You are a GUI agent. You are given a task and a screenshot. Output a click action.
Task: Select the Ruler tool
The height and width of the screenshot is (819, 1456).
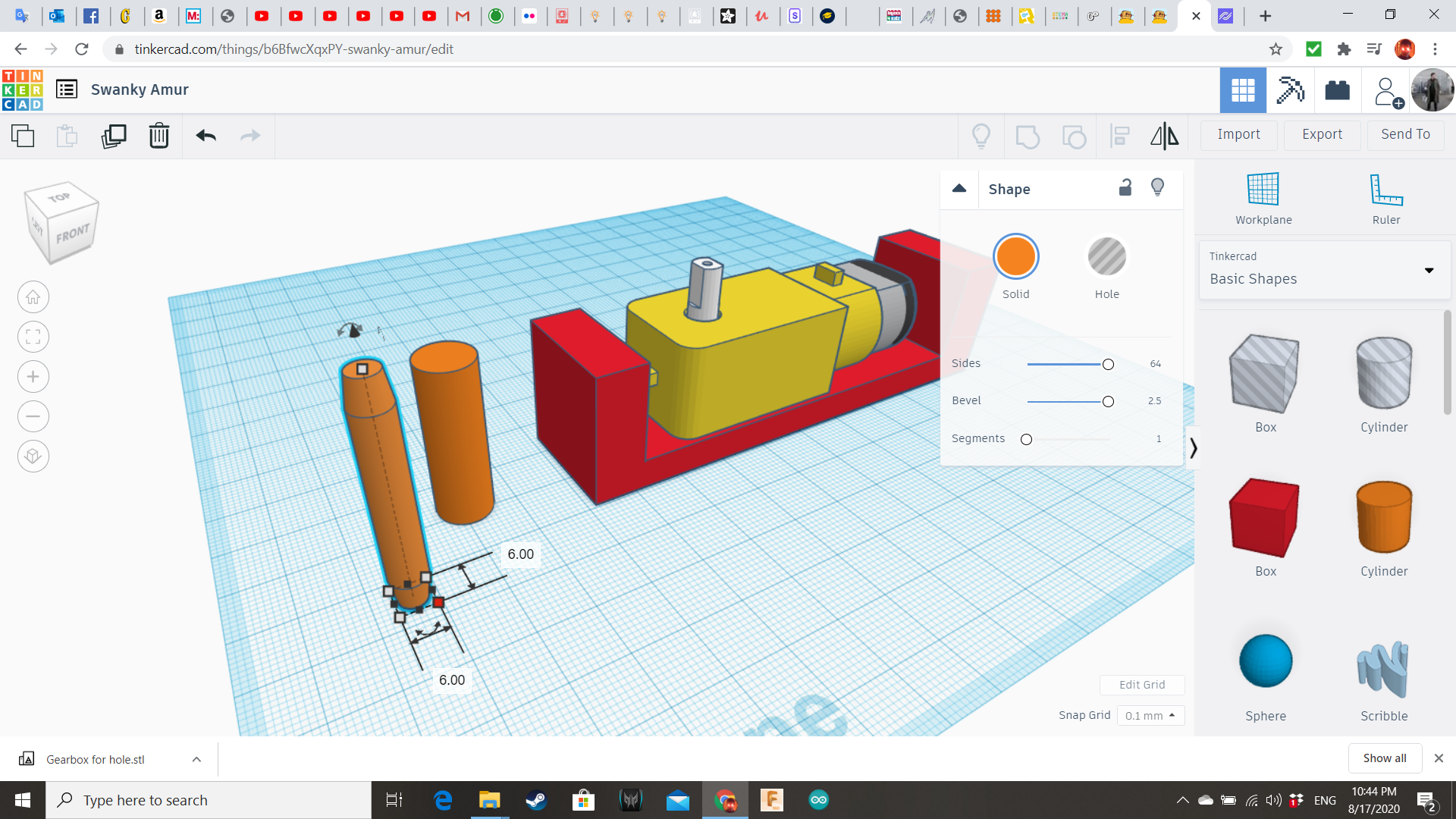[1385, 199]
